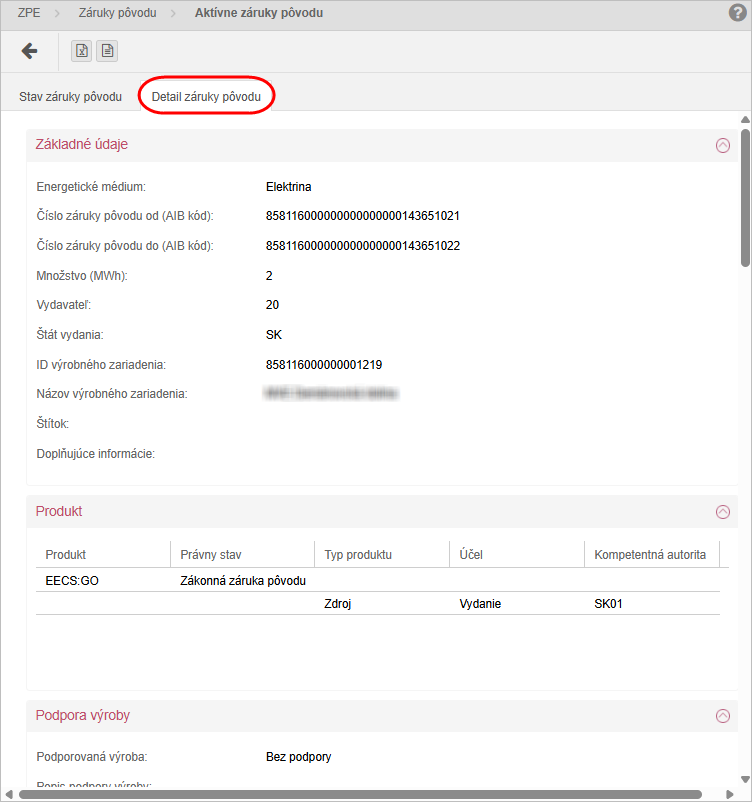The image size is (752, 806).
Task: Click the horizontal scrollbar at bottom
Action: coord(370,795)
